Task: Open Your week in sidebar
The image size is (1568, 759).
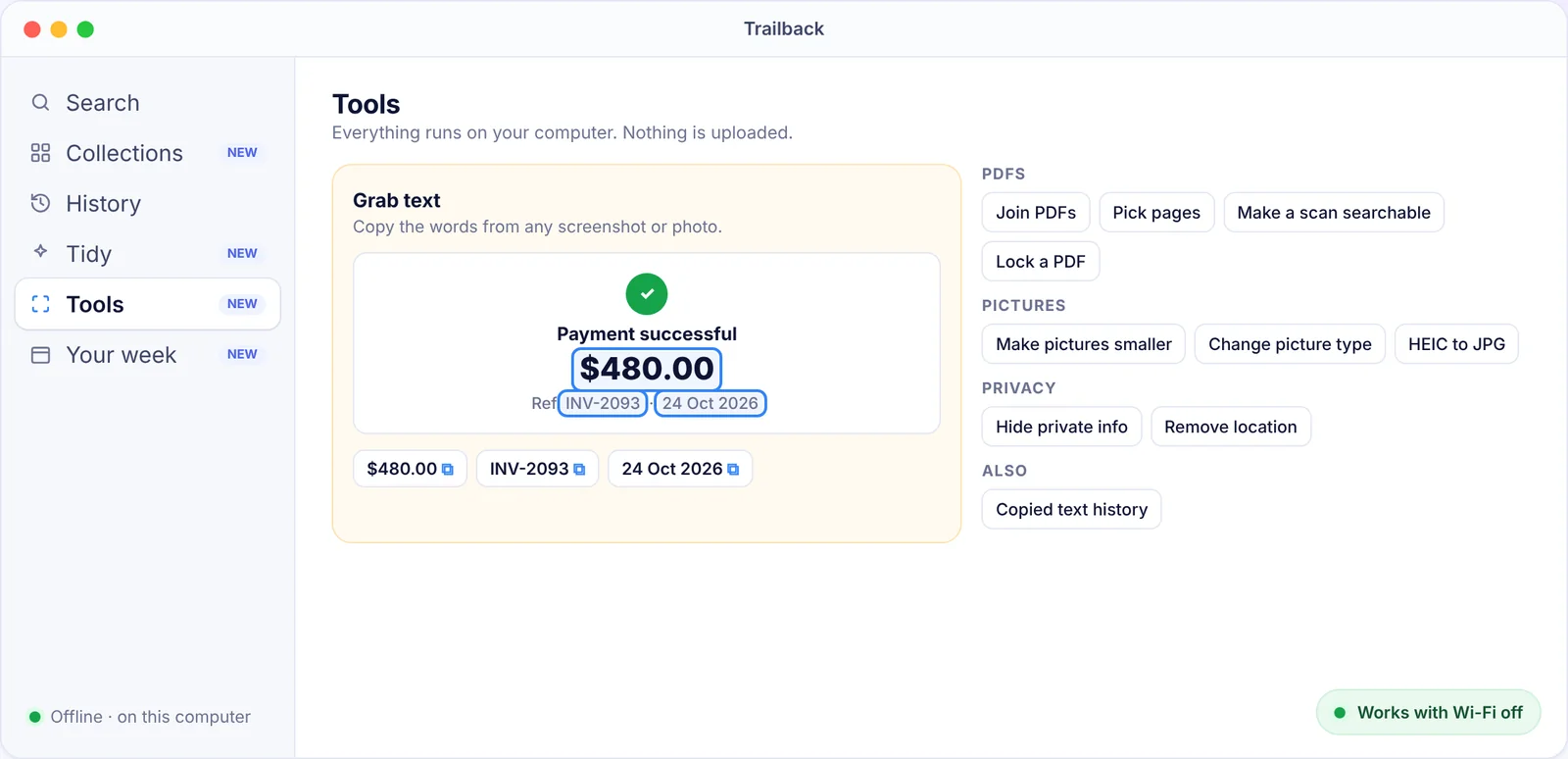Action: coord(148,355)
